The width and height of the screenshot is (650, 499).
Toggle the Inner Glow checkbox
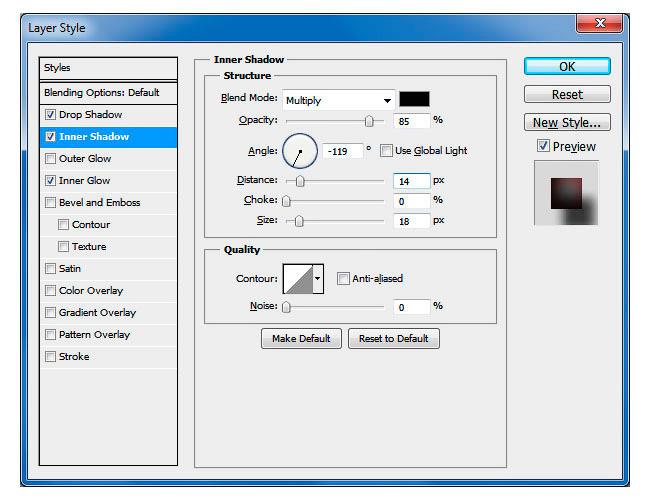click(50, 180)
